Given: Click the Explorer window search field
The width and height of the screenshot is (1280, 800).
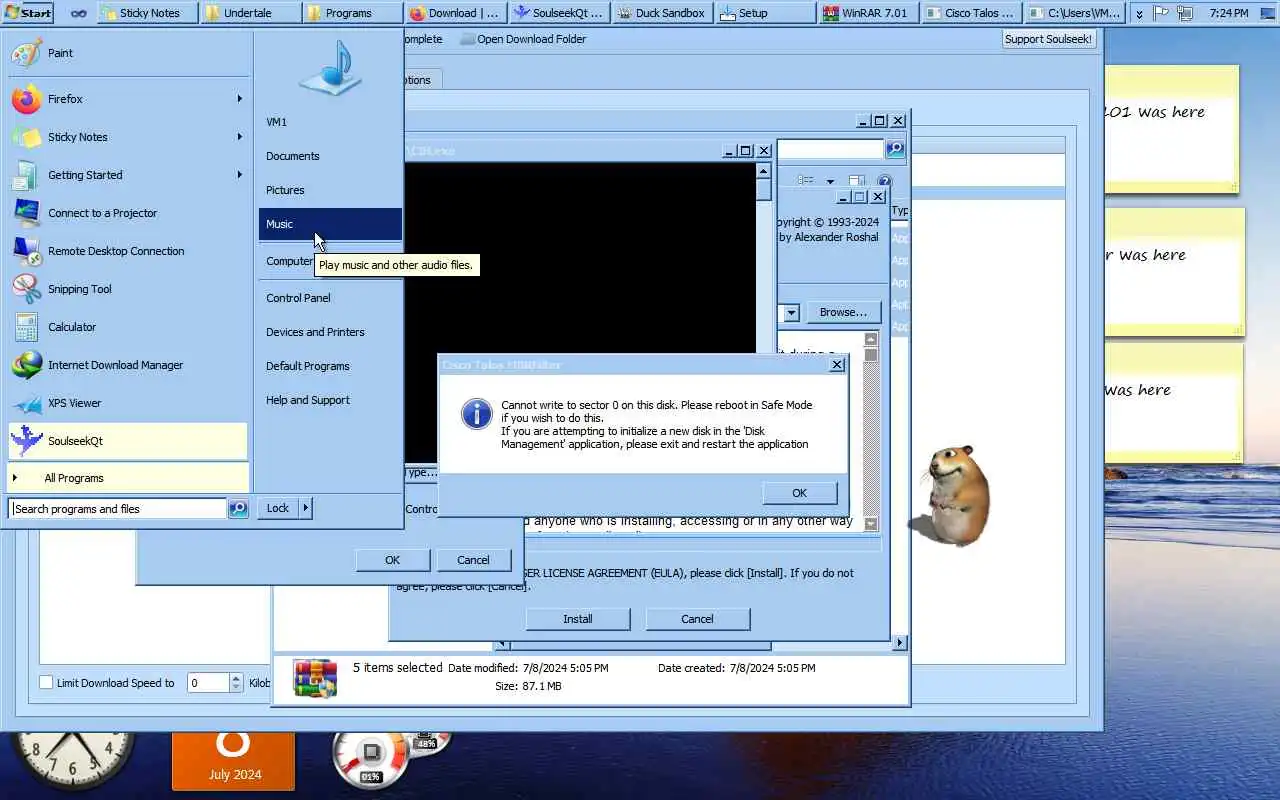Looking at the screenshot, I should coord(831,149).
